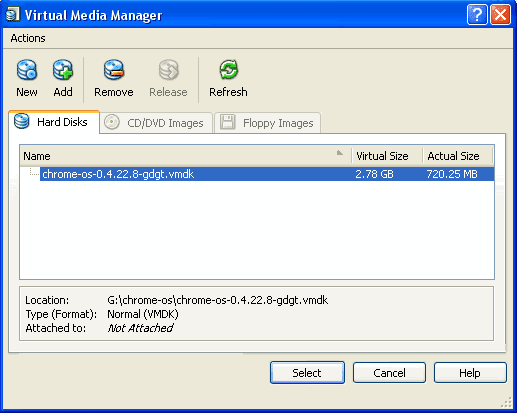Switch to the Floppy Images tab
The image size is (517, 413).
pyautogui.click(x=268, y=123)
